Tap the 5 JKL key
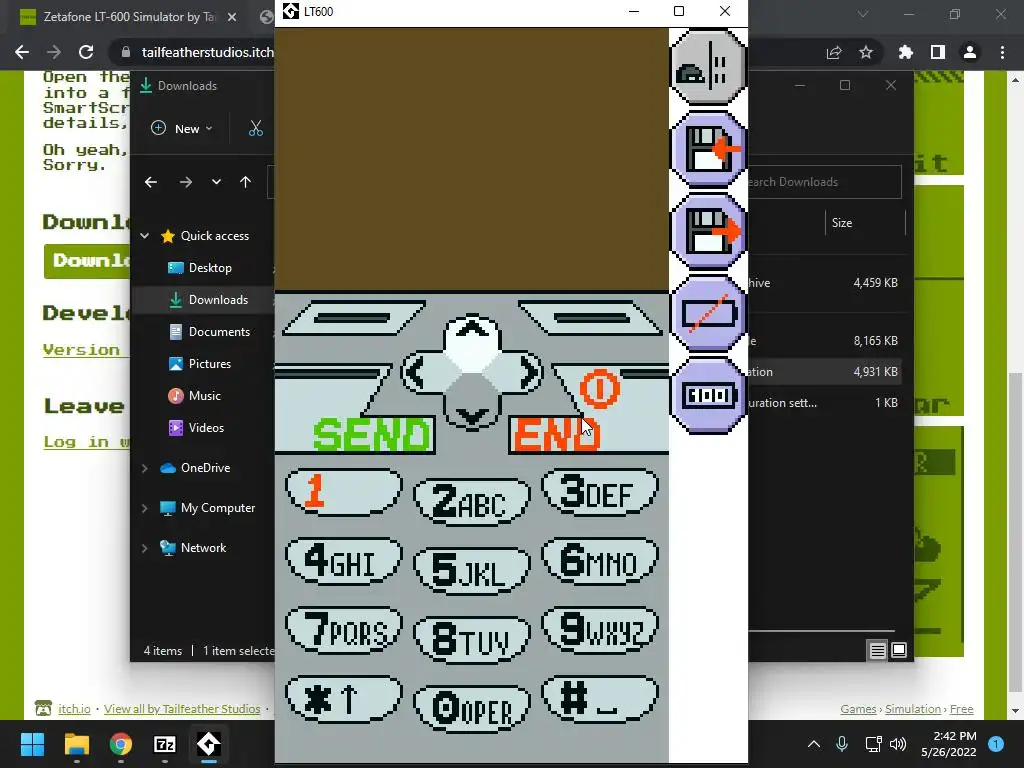The height and width of the screenshot is (768, 1024). [x=472, y=570]
